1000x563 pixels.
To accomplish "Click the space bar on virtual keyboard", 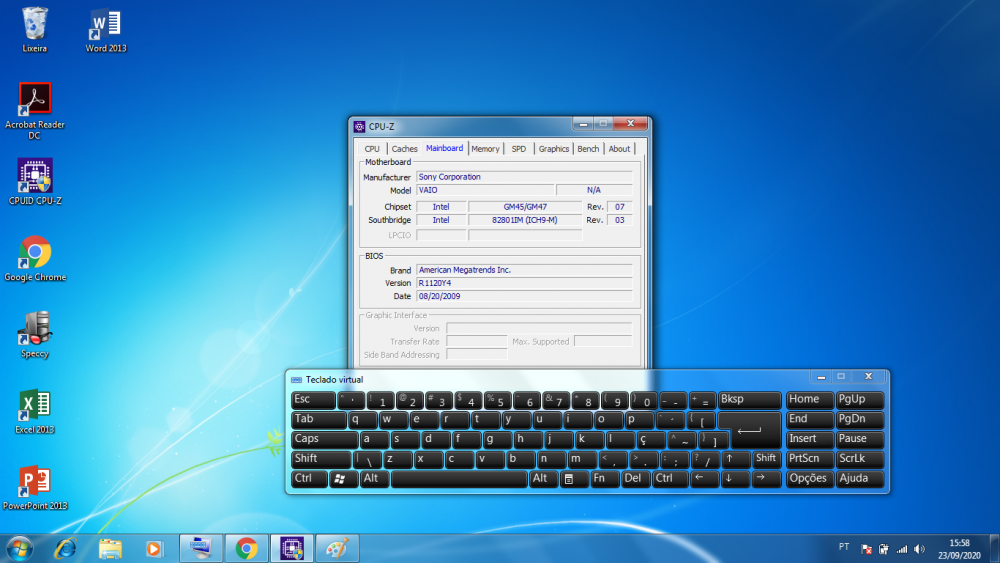I will coord(459,479).
